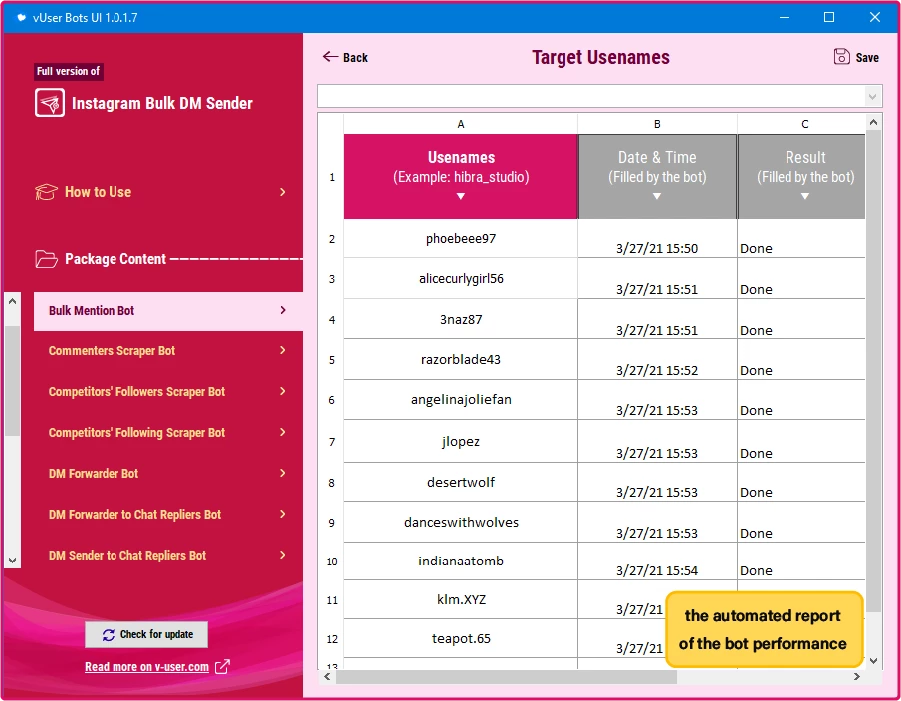Select the jlopez username cell

point(460,441)
